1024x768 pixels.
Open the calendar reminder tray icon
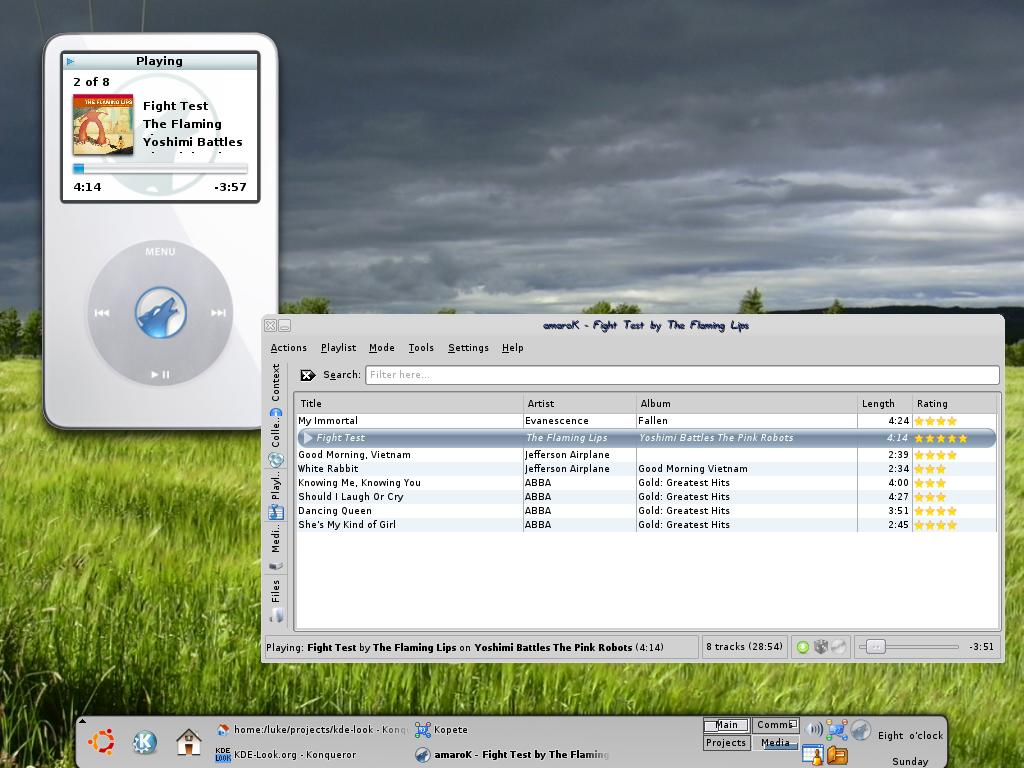point(813,755)
